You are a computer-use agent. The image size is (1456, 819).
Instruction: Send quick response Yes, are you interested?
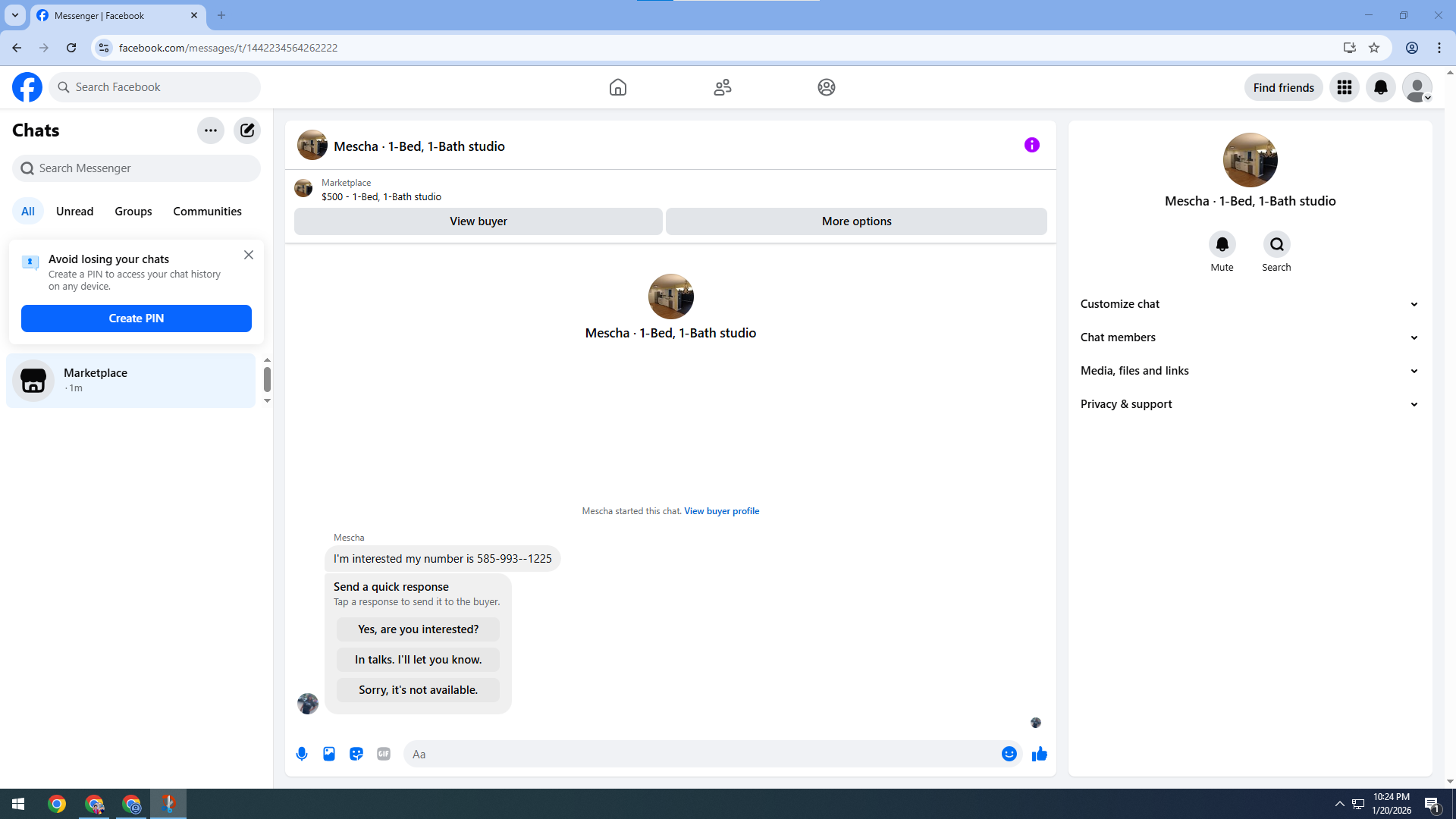[419, 629]
